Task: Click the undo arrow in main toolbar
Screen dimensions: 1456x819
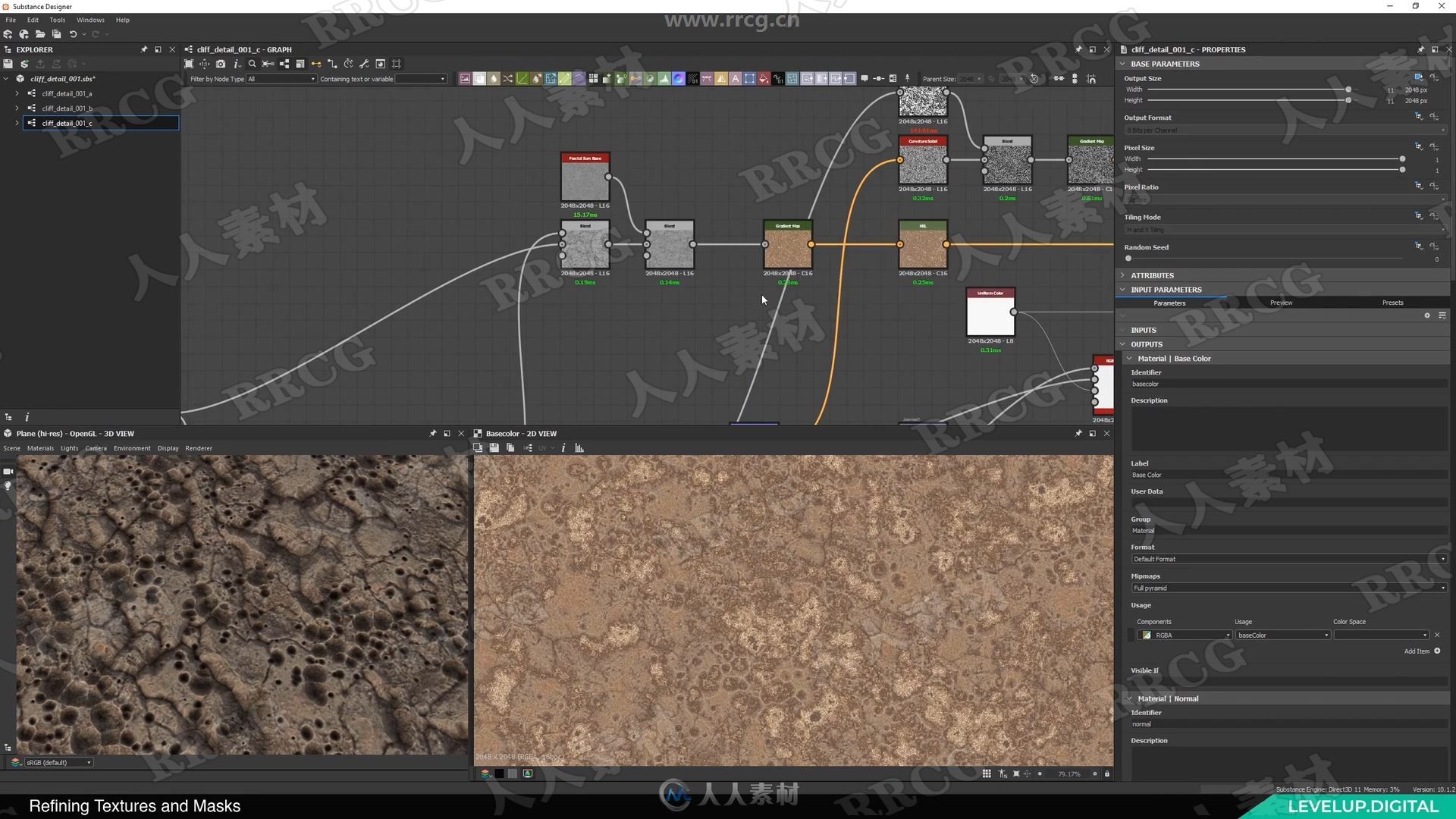Action: [x=73, y=34]
